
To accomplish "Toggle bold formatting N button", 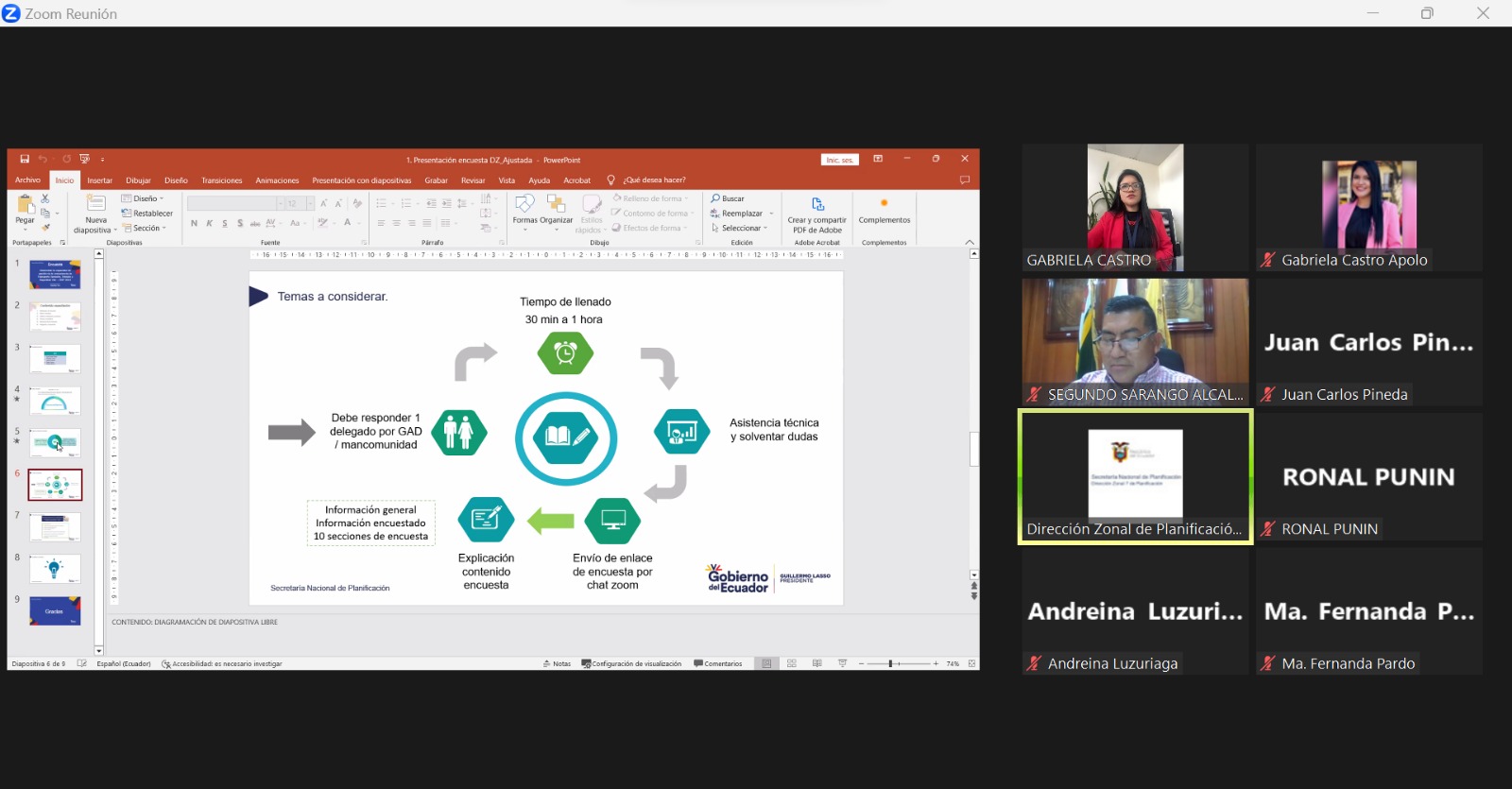I will 194,224.
